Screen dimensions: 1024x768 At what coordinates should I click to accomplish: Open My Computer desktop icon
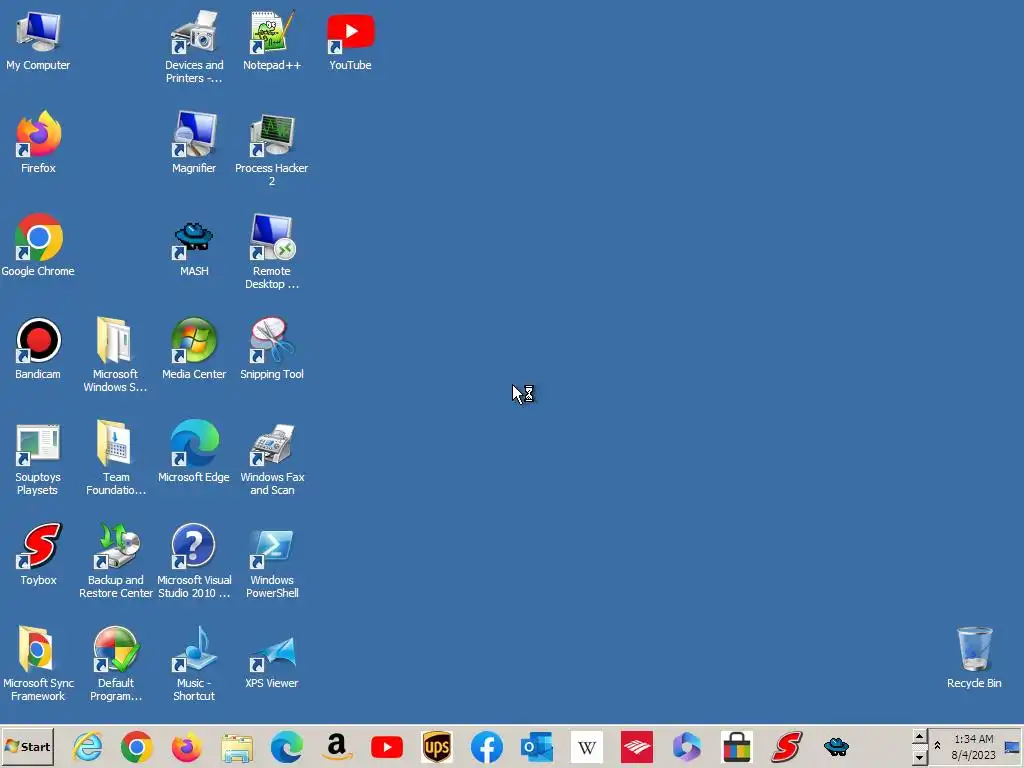tap(38, 42)
